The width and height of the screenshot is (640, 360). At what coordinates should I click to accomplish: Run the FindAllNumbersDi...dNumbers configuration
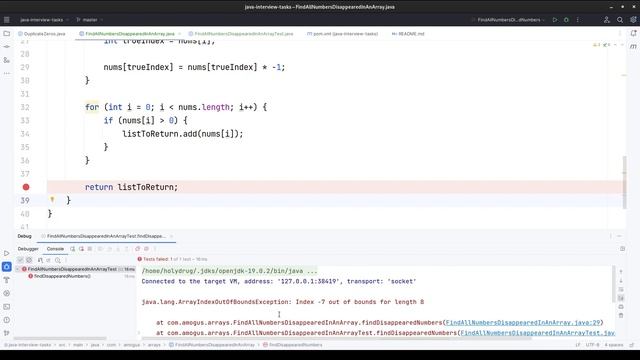click(x=555, y=20)
